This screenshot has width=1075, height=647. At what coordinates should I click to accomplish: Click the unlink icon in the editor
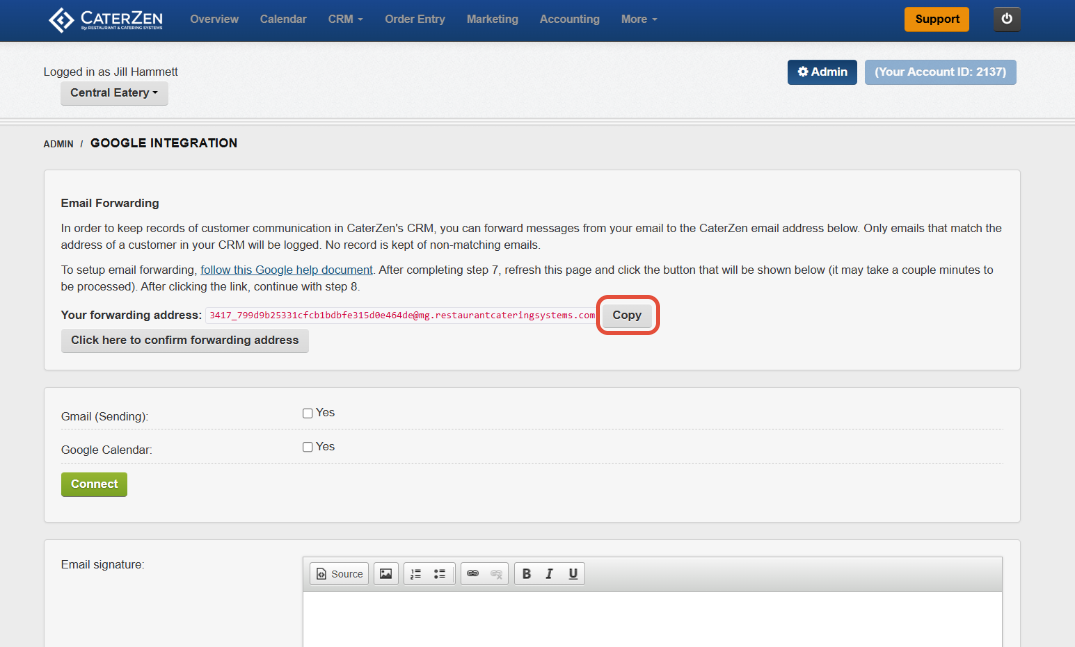point(496,574)
